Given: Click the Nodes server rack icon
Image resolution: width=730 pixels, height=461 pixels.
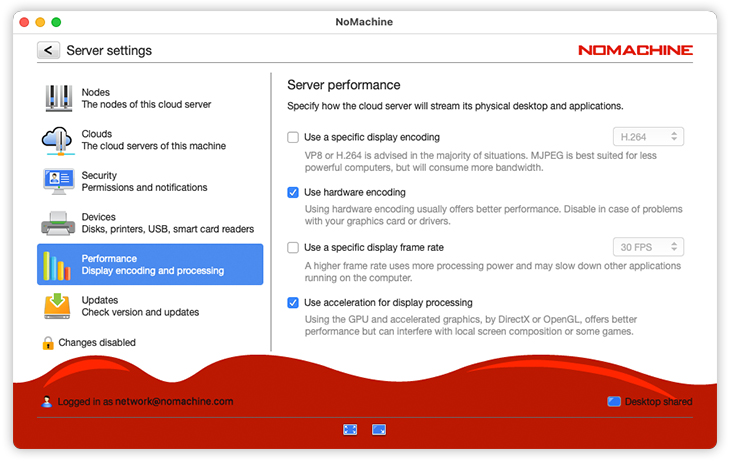Looking at the screenshot, I should (59, 98).
